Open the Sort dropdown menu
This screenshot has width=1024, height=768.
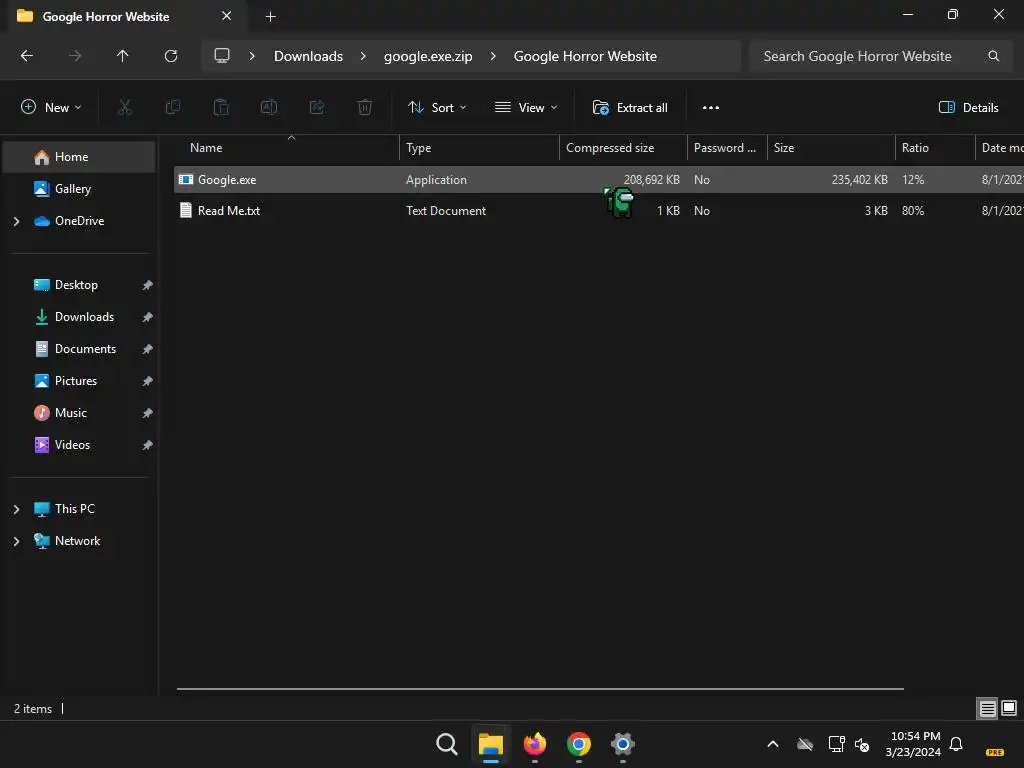[x=437, y=108]
